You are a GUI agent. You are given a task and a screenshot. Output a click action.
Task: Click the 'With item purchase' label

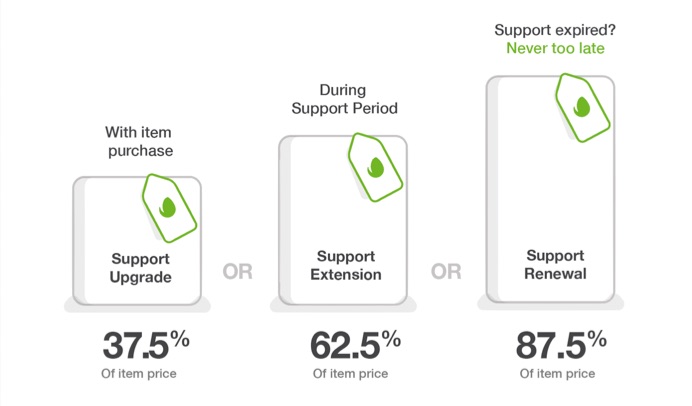(140, 142)
